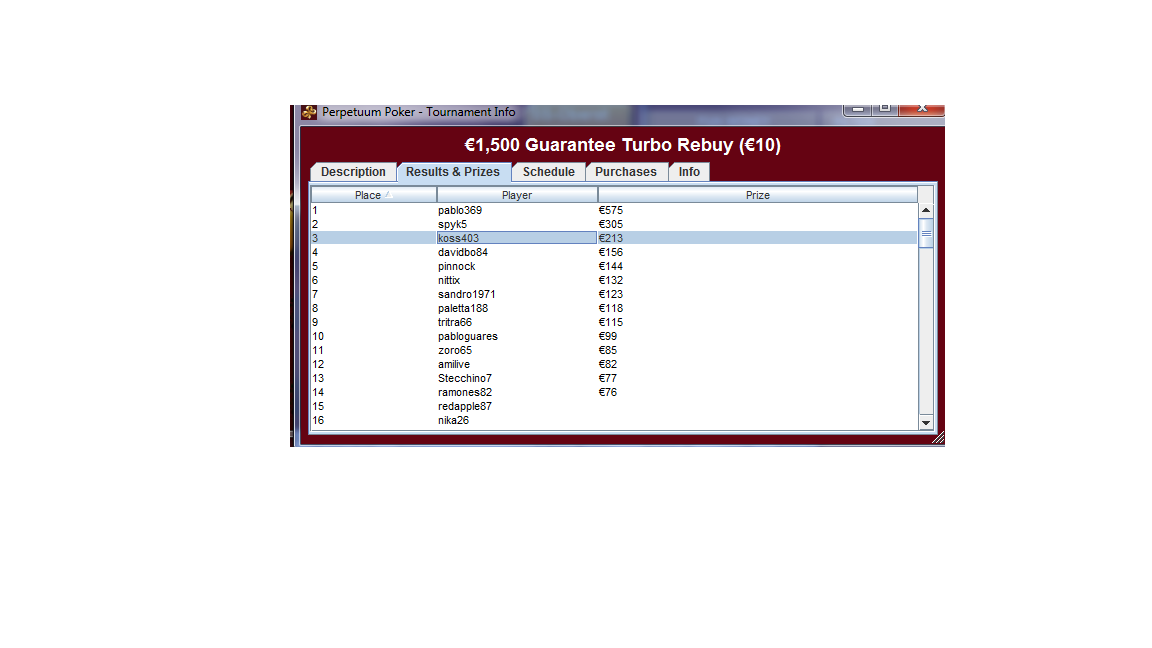Select player spyk5 in second place
This screenshot has width=1152, height=648.
pos(452,224)
